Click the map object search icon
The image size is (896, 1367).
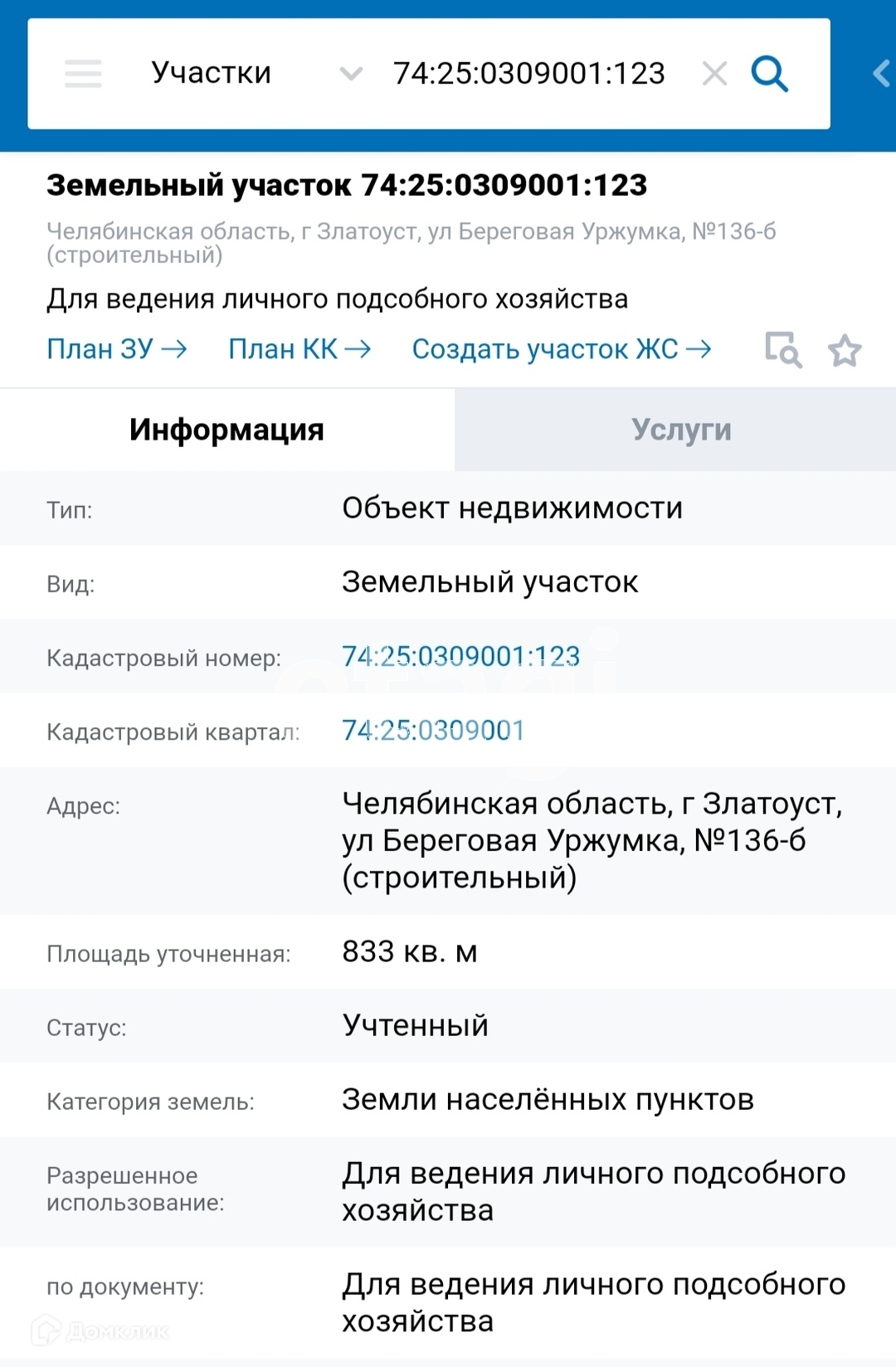(782, 350)
